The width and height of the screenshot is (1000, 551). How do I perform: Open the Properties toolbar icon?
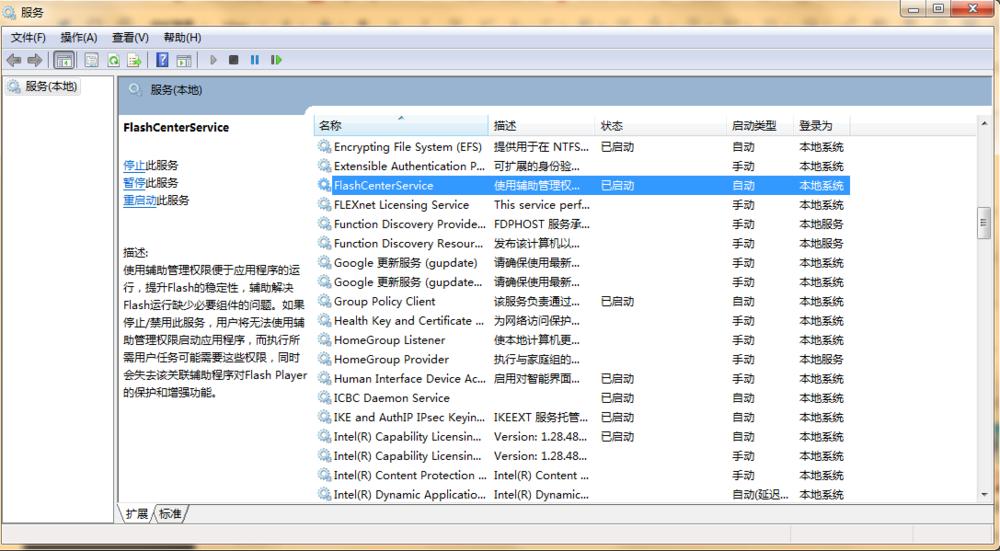click(91, 60)
